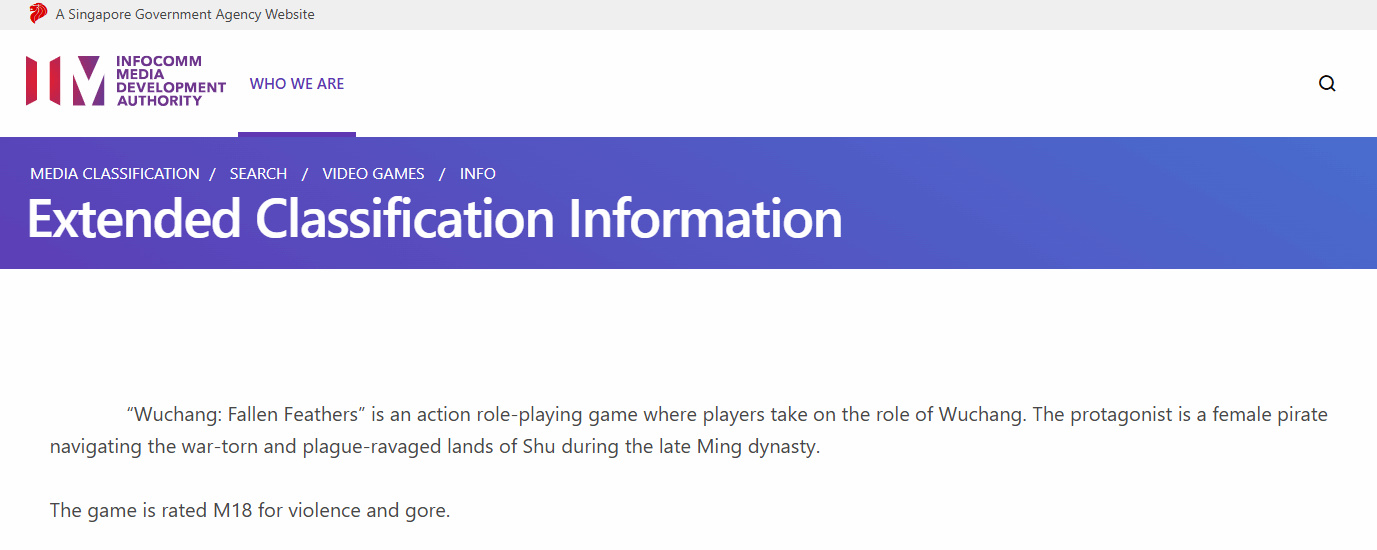Image resolution: width=1377 pixels, height=550 pixels.
Task: Click the Infocomm Media Development Authority logo text
Action: click(x=171, y=81)
